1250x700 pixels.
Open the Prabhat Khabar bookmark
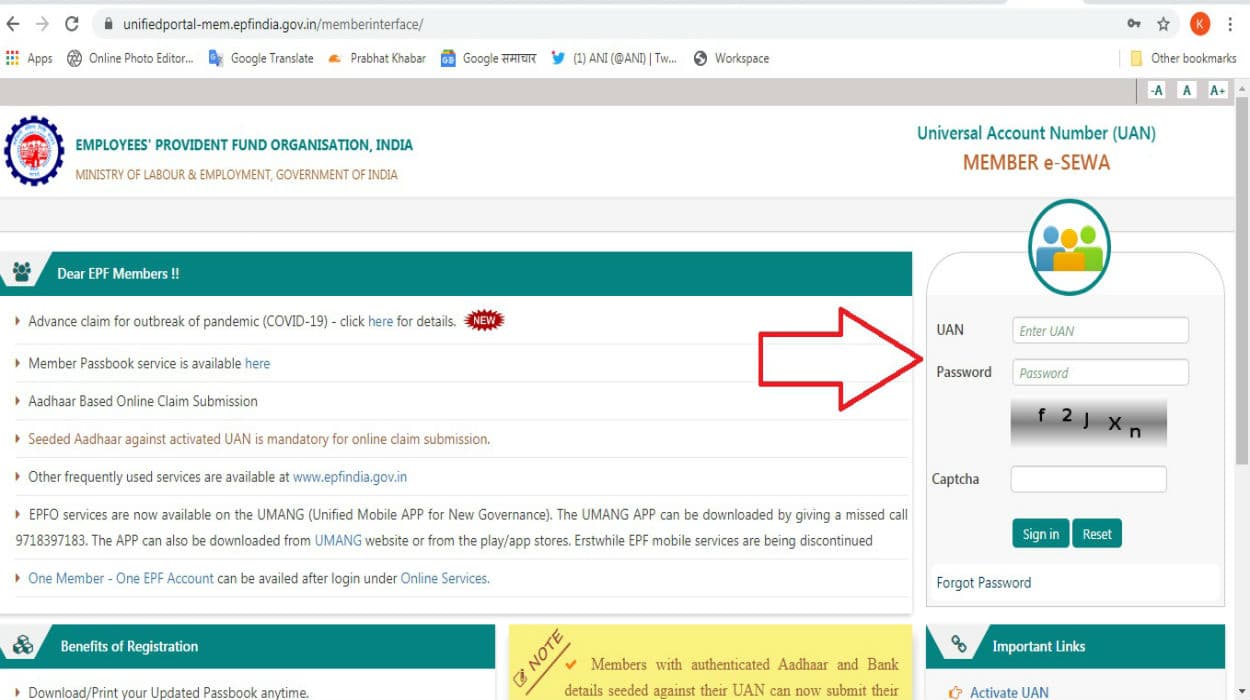pos(377,58)
